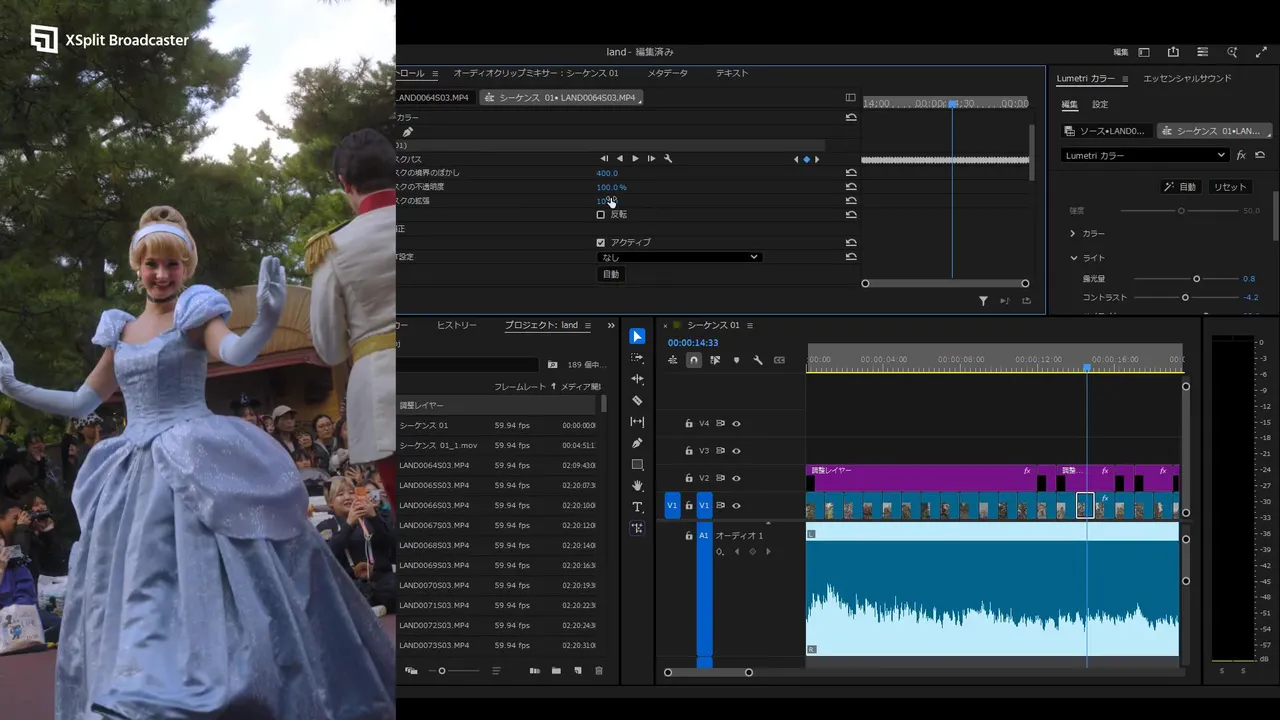Screen dimensions: 1280x720
Task: Select the Pen tool in toolbar
Action: pyautogui.click(x=637, y=443)
